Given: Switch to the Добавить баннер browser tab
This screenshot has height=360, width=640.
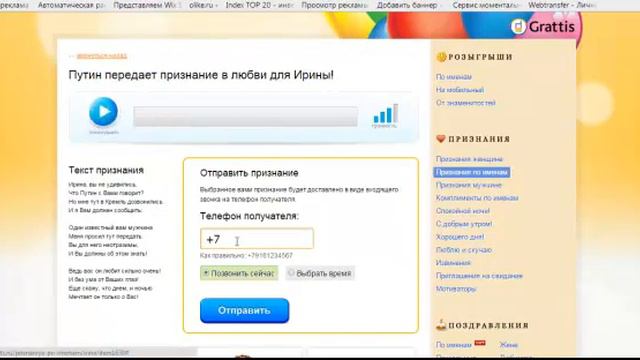Looking at the screenshot, I should 410,5.
